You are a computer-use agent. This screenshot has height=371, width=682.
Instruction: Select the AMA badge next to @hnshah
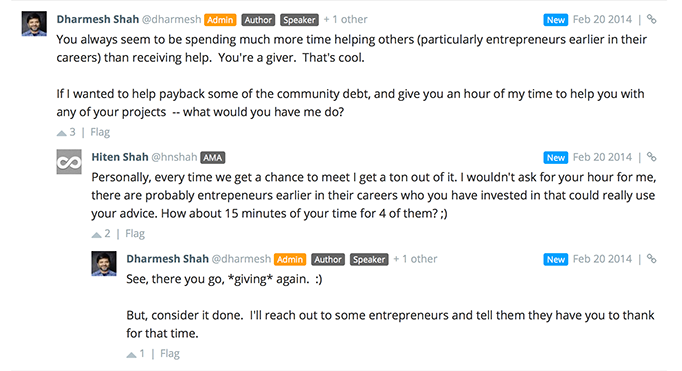pyautogui.click(x=213, y=157)
